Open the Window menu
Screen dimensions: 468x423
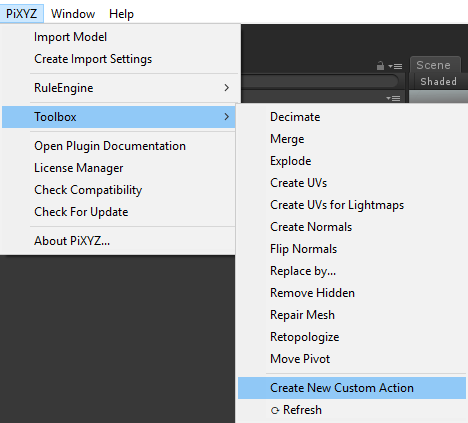point(73,14)
